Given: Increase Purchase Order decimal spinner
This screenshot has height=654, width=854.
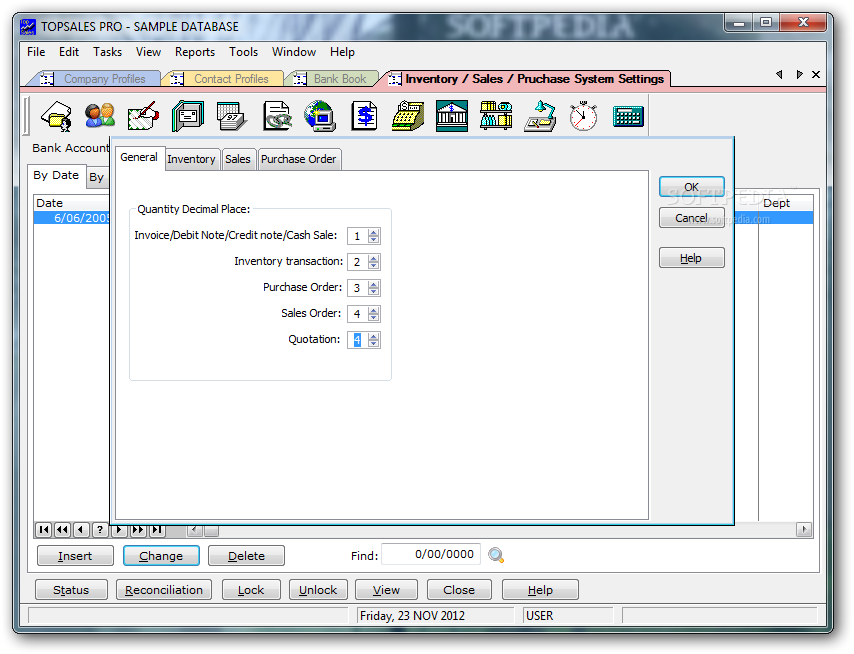Looking at the screenshot, I should coord(374,285).
